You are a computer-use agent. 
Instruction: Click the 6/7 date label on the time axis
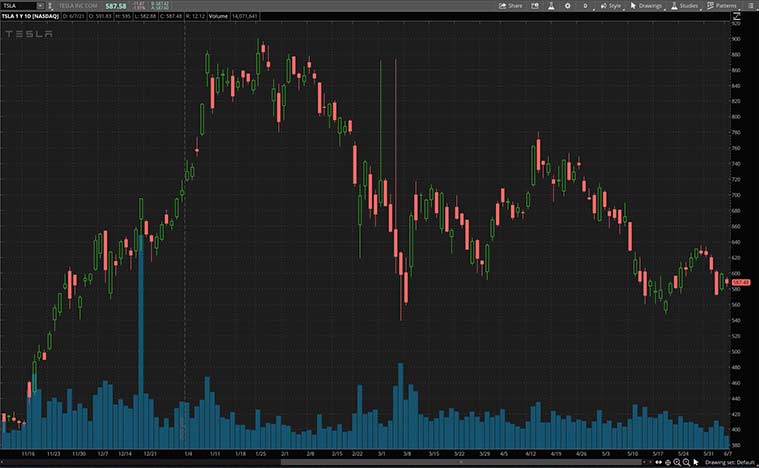click(x=727, y=453)
